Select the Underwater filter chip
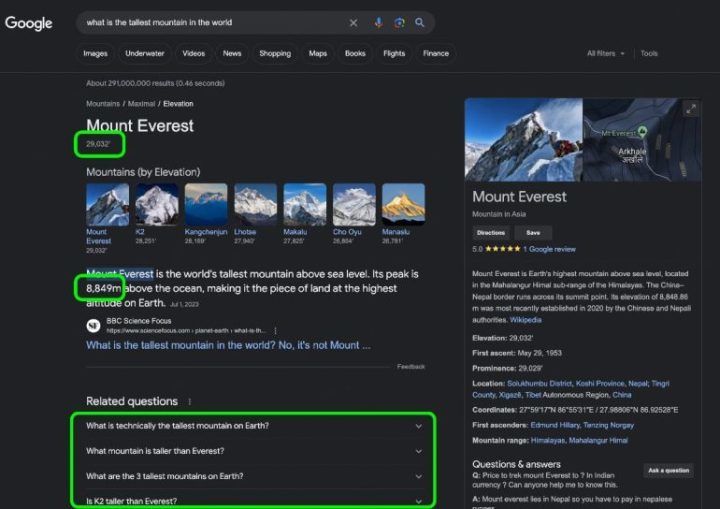This screenshot has width=720, height=509. [145, 53]
